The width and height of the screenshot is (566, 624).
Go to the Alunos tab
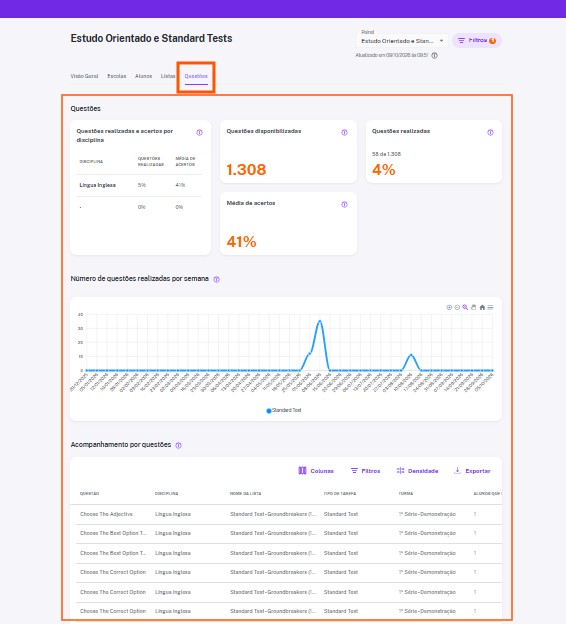(x=143, y=76)
